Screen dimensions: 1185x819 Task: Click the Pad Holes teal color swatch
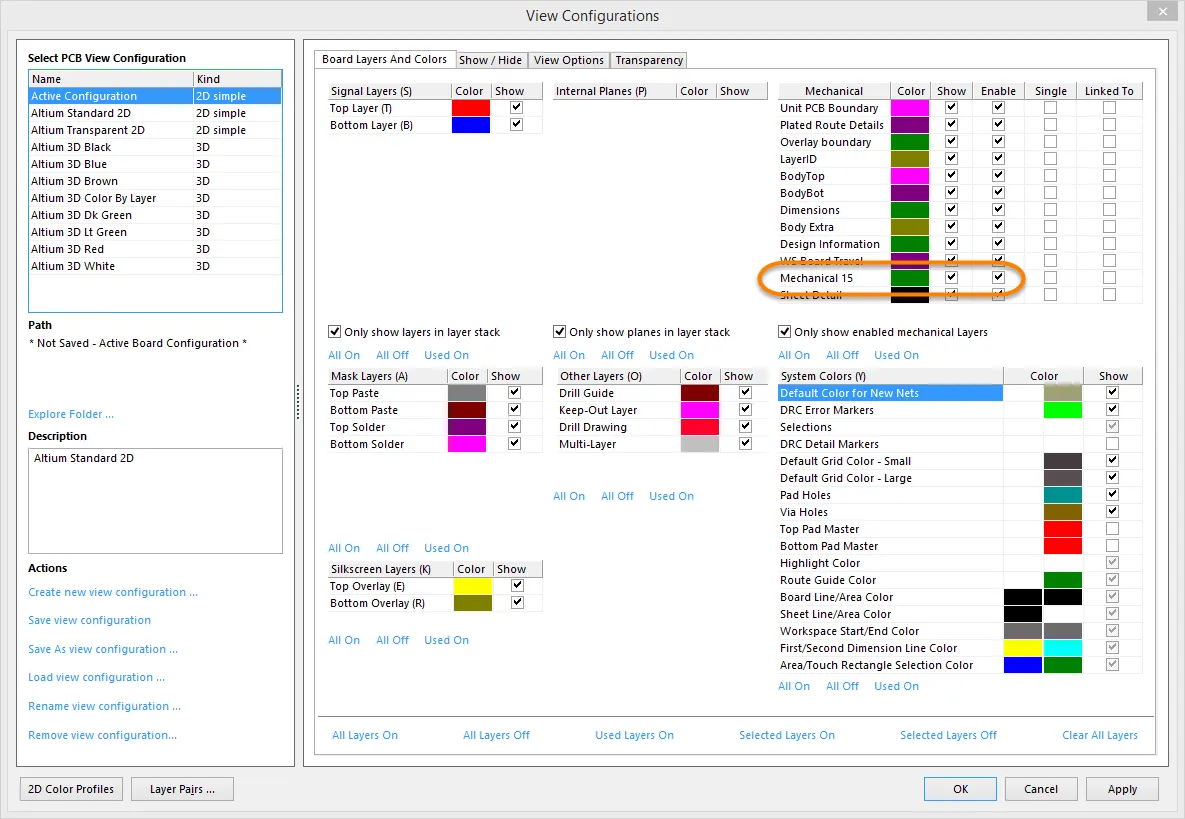(x=1063, y=495)
